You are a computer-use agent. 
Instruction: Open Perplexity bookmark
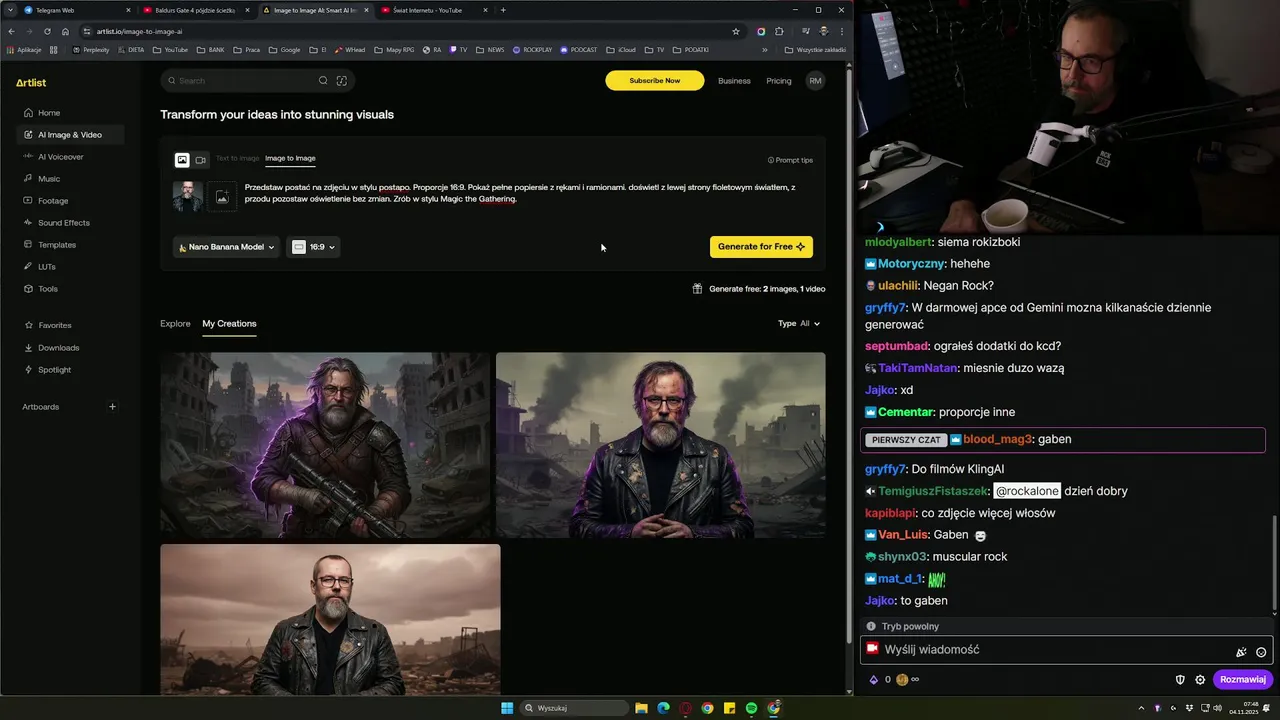tap(91, 49)
